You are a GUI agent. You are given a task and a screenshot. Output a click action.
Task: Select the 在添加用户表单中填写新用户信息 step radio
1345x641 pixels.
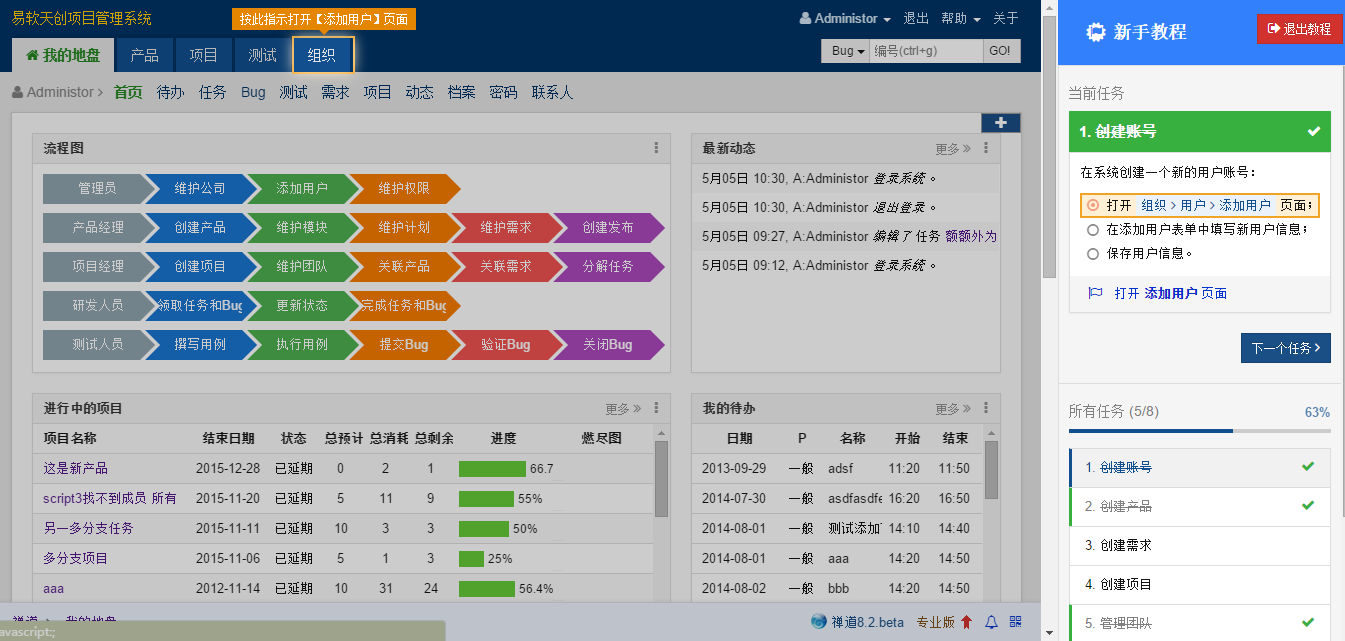point(1093,229)
